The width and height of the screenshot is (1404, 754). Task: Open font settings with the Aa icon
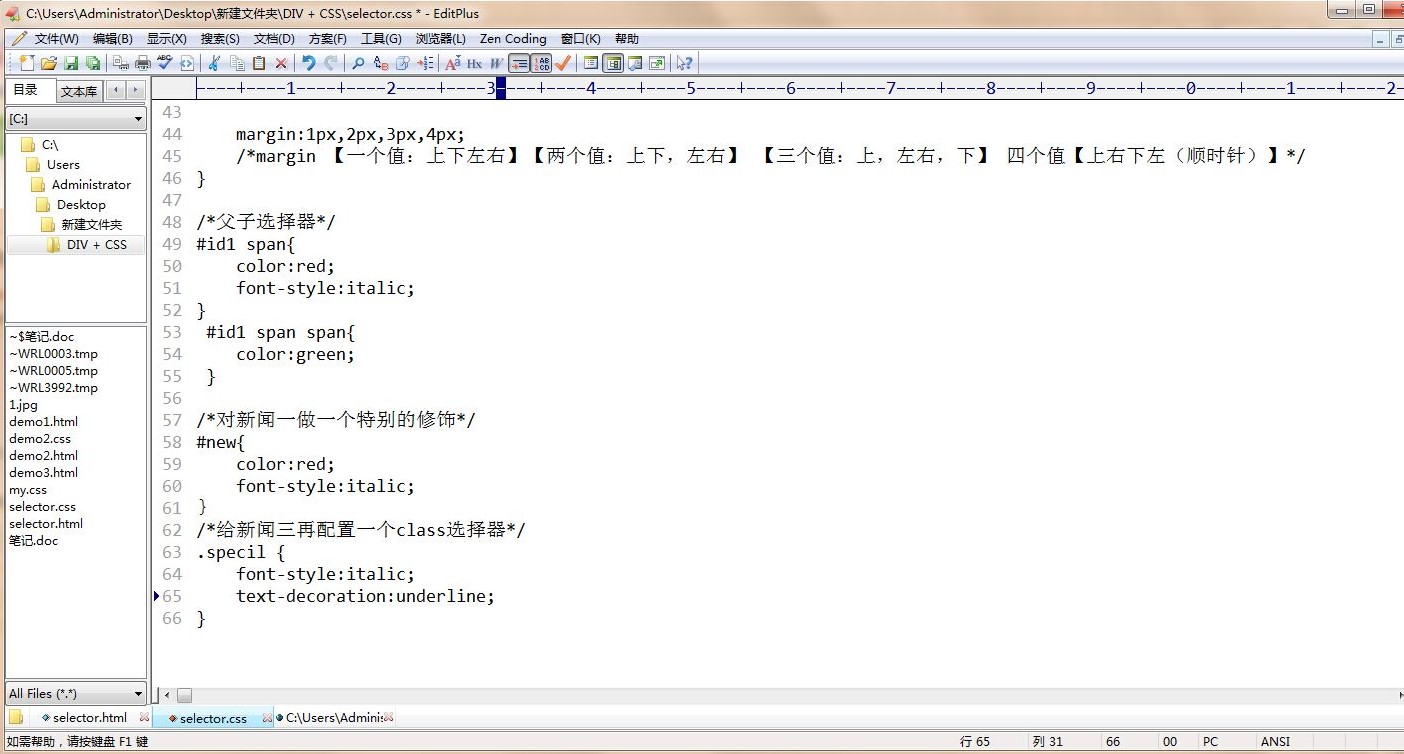pos(453,63)
